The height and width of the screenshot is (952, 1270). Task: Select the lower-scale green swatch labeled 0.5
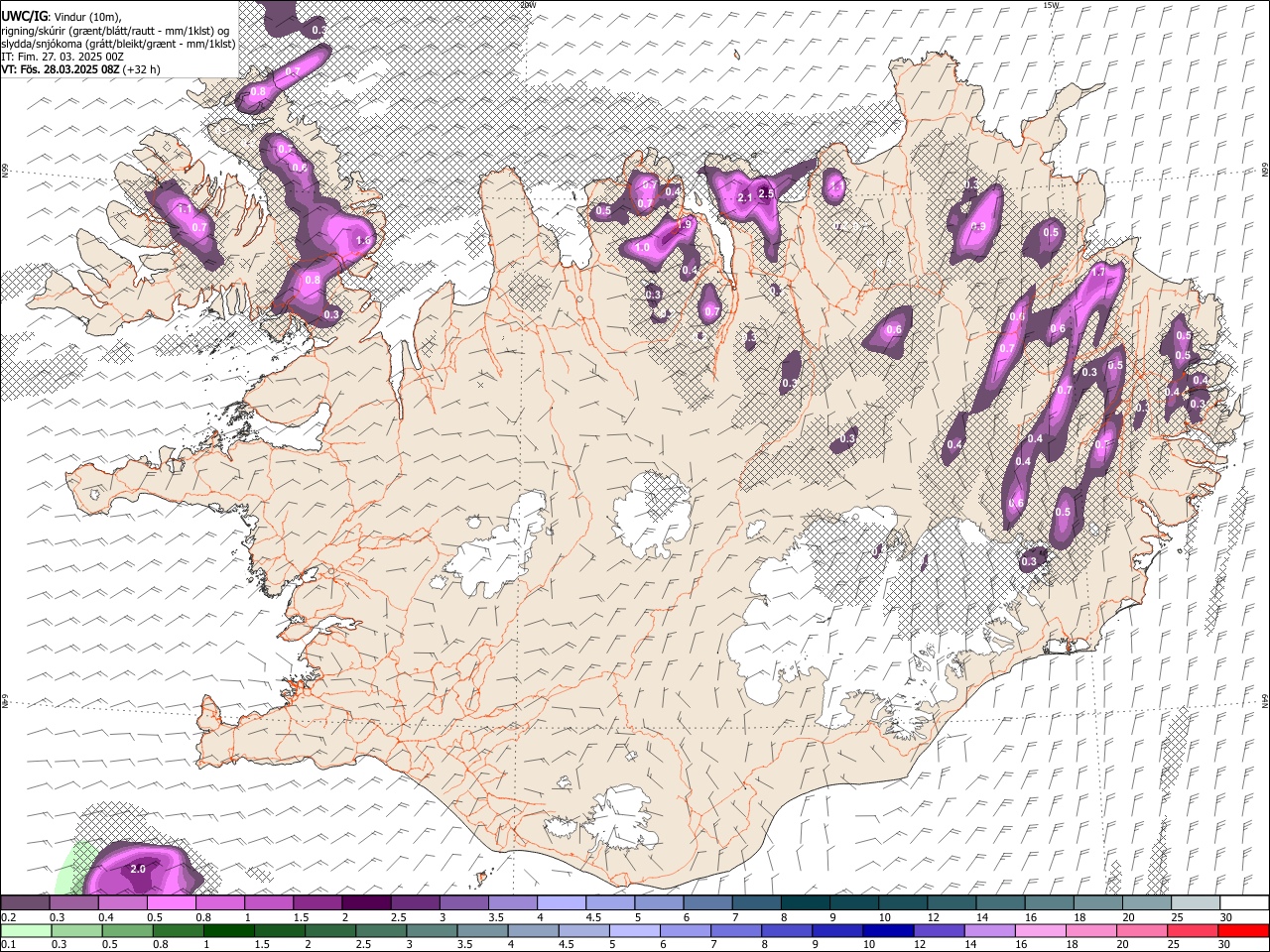(x=127, y=930)
